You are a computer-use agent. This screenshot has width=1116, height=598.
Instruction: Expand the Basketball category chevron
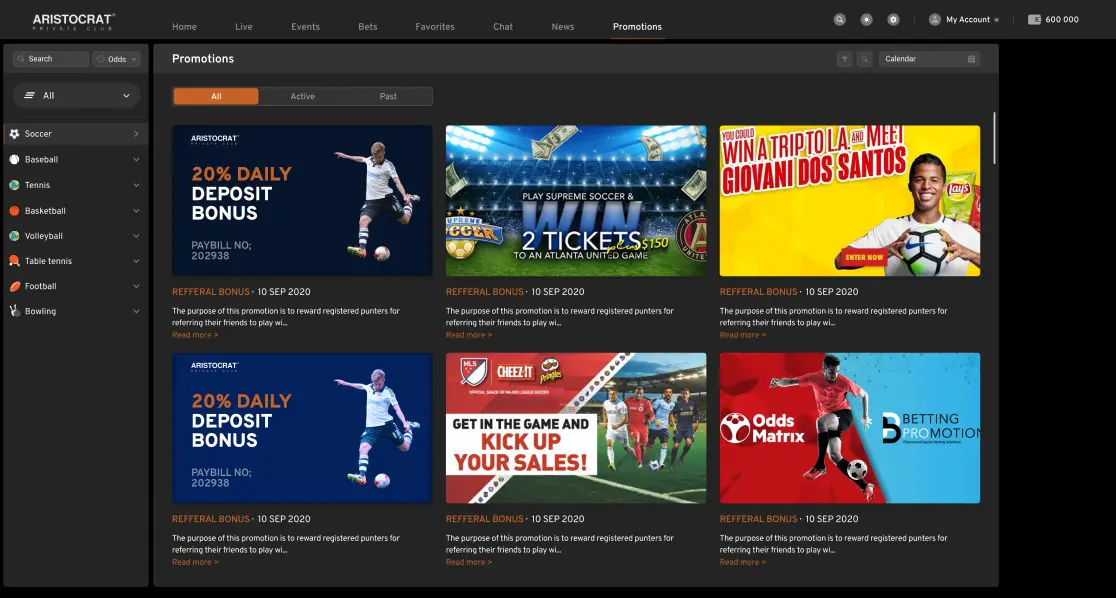136,211
